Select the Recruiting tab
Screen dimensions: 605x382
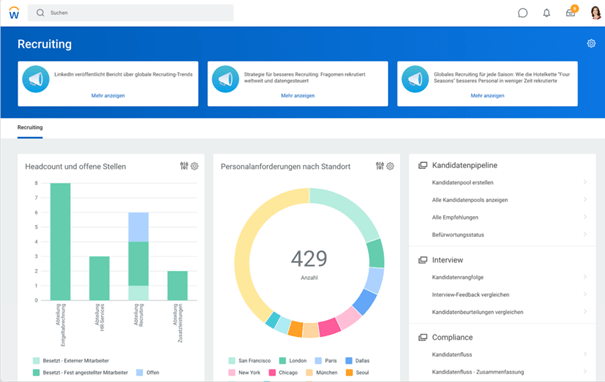[30, 127]
